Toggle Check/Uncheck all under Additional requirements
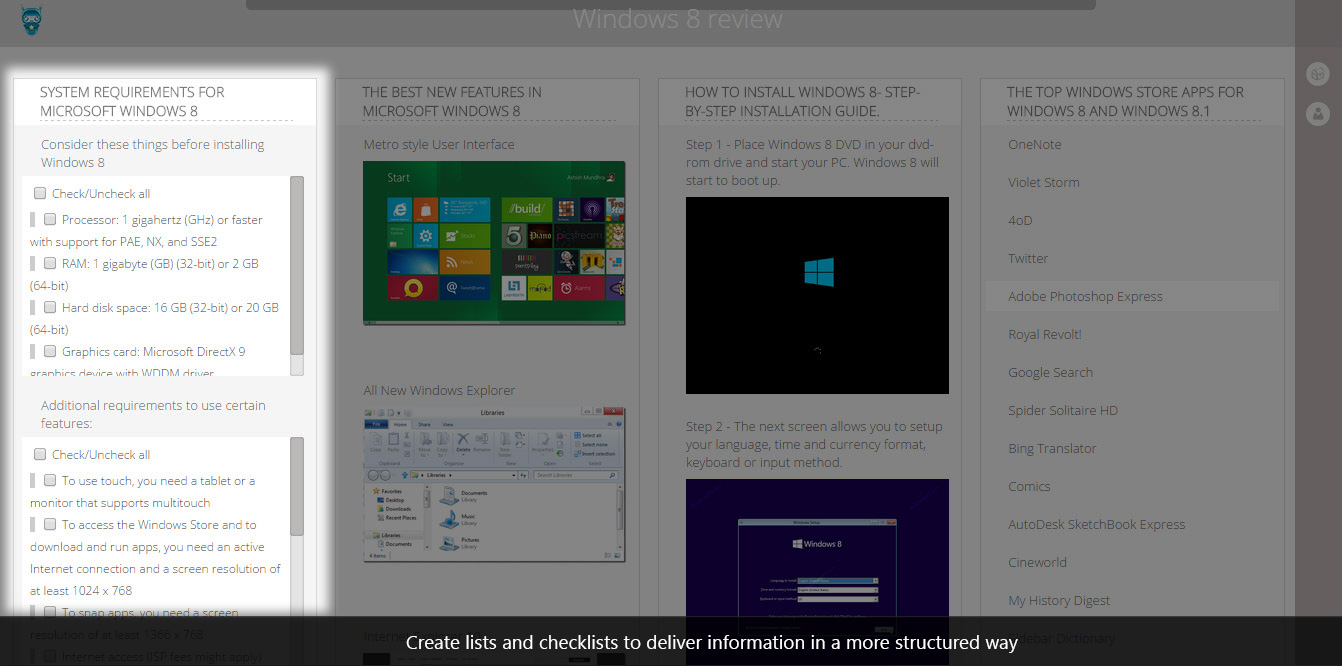Image resolution: width=1342 pixels, height=666 pixels. pyautogui.click(x=40, y=454)
